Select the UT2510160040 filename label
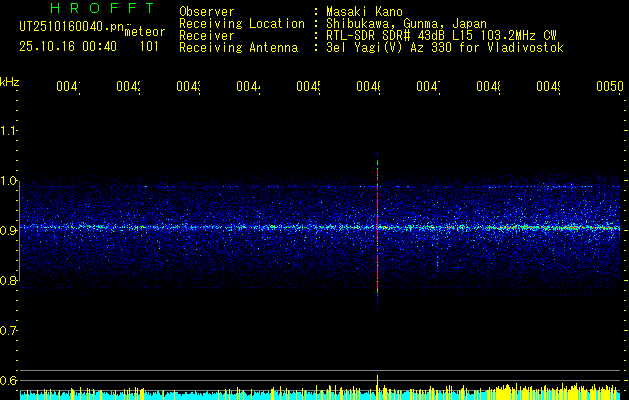Screen dimensions: 629x400 [x=71, y=26]
